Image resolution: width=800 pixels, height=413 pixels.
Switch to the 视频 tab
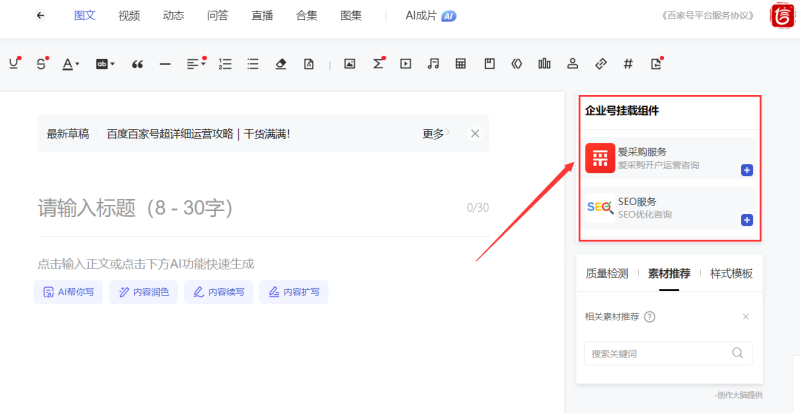coord(129,16)
